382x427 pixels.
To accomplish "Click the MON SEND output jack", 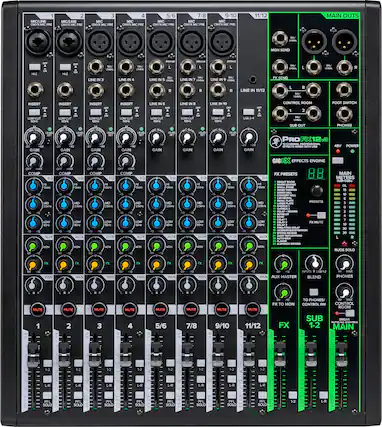I will click(280, 39).
